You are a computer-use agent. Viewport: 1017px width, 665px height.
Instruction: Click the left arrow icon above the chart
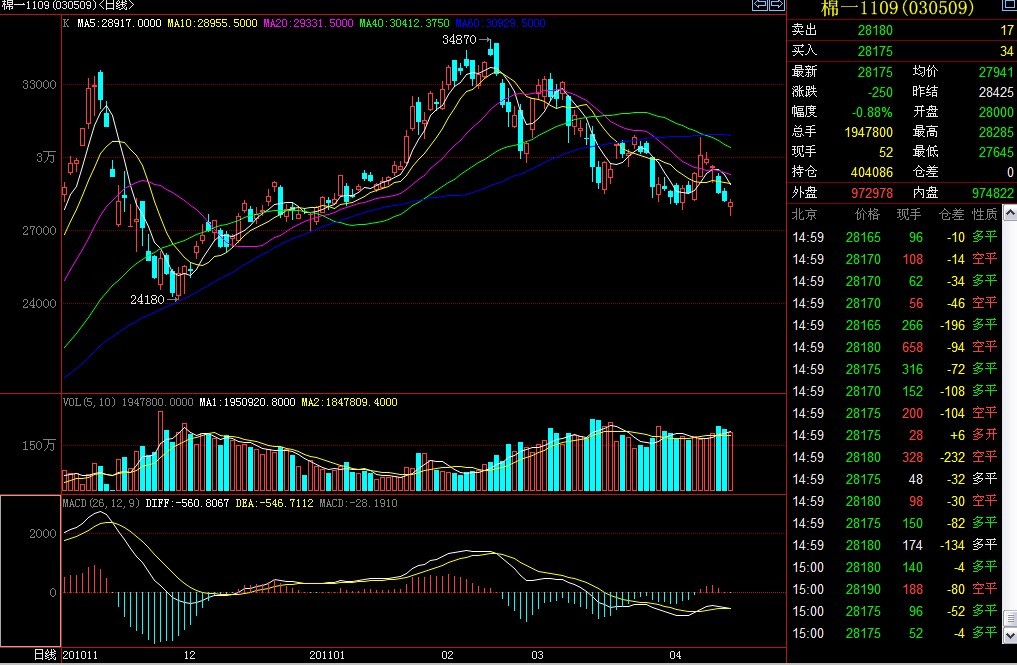(759, 6)
